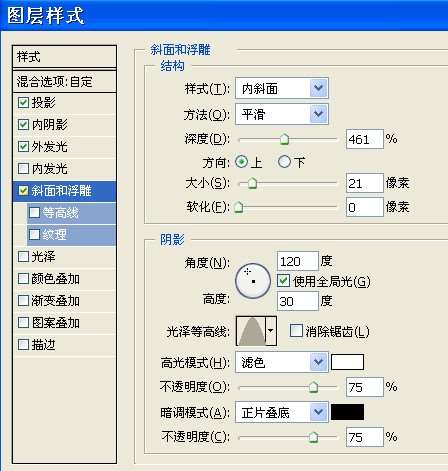Toggle the 投影 drop shadow checkbox
Screen dimensions: 448x471
coord(23,103)
